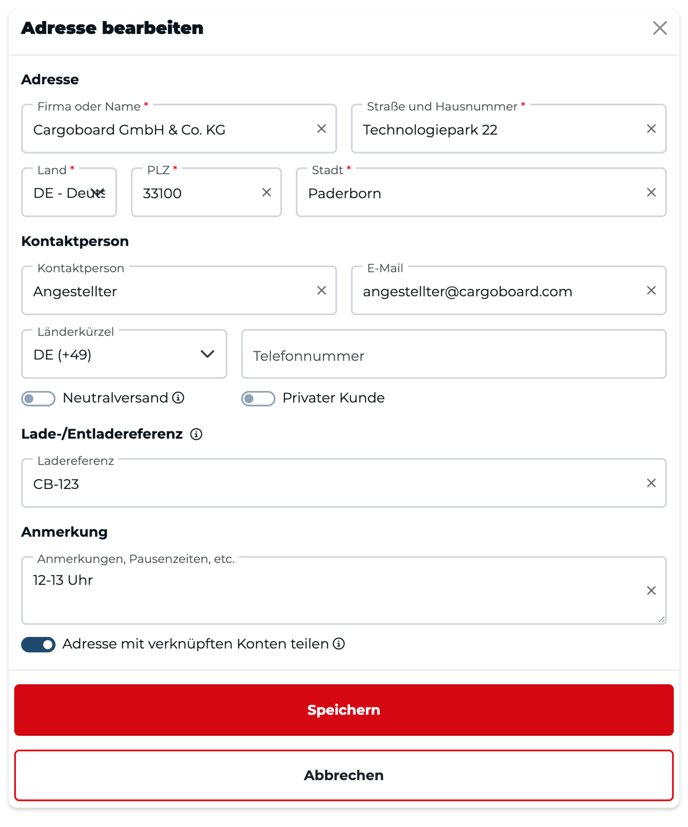Focus the Telefonnummer input field
The height and width of the screenshot is (827, 688).
click(x=454, y=354)
